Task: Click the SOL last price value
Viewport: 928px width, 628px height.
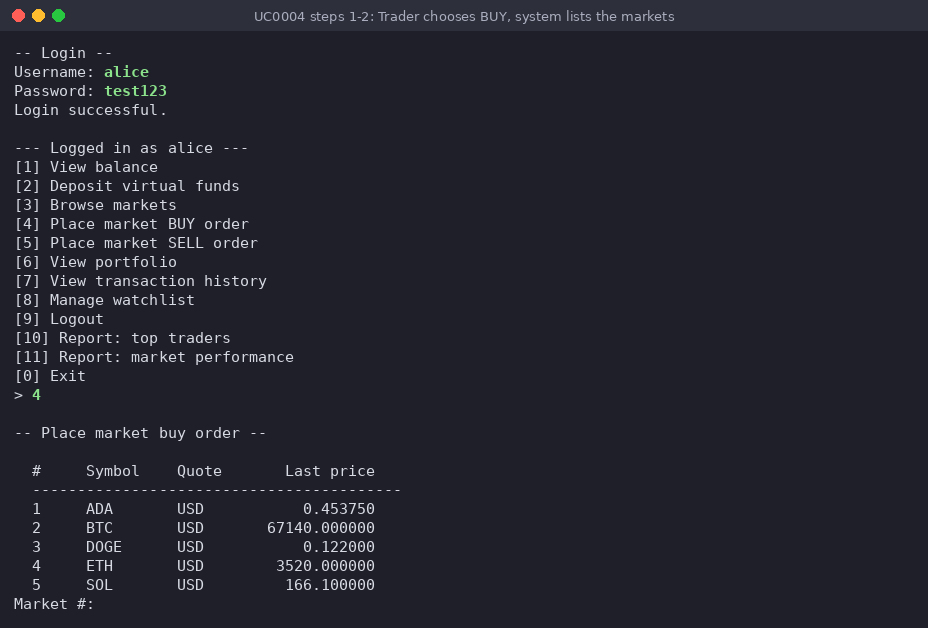Action: click(330, 584)
